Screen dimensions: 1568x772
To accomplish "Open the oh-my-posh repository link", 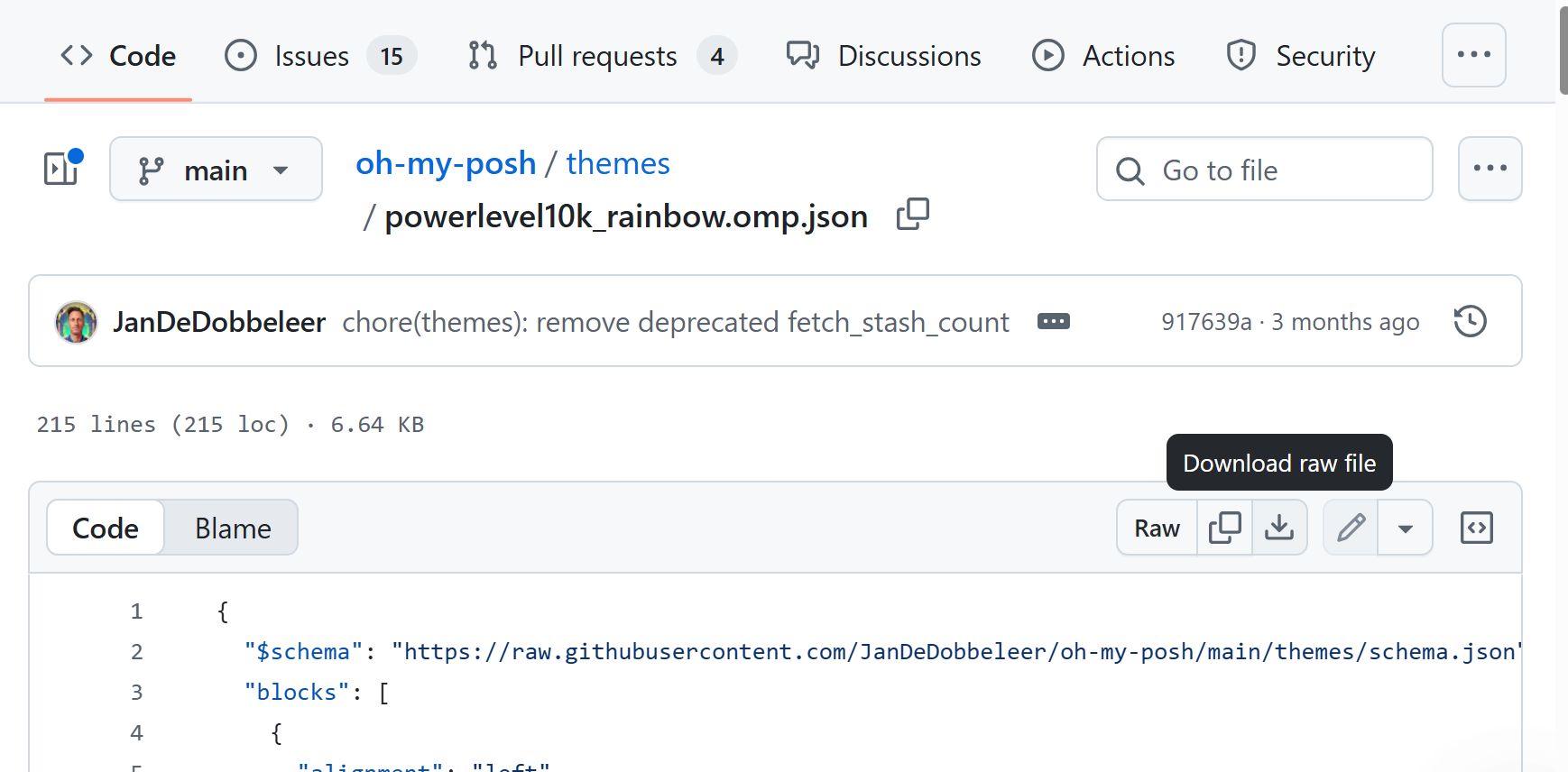I will click(446, 163).
